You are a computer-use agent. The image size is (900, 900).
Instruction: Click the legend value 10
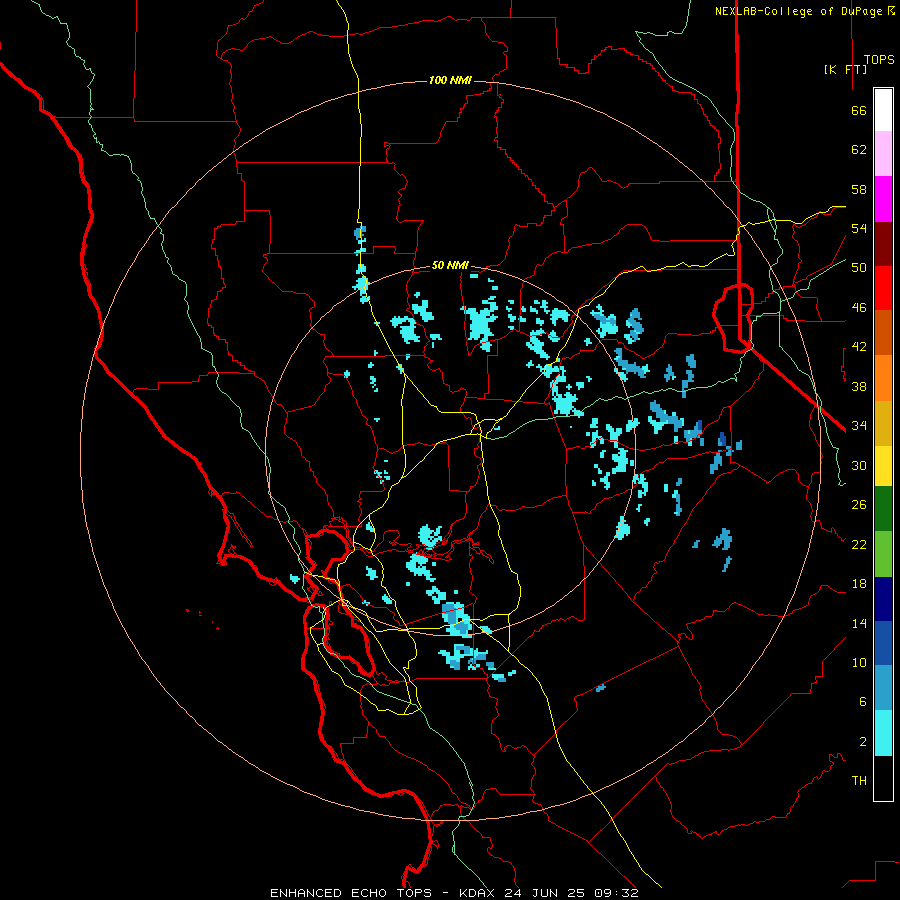[x=859, y=662]
